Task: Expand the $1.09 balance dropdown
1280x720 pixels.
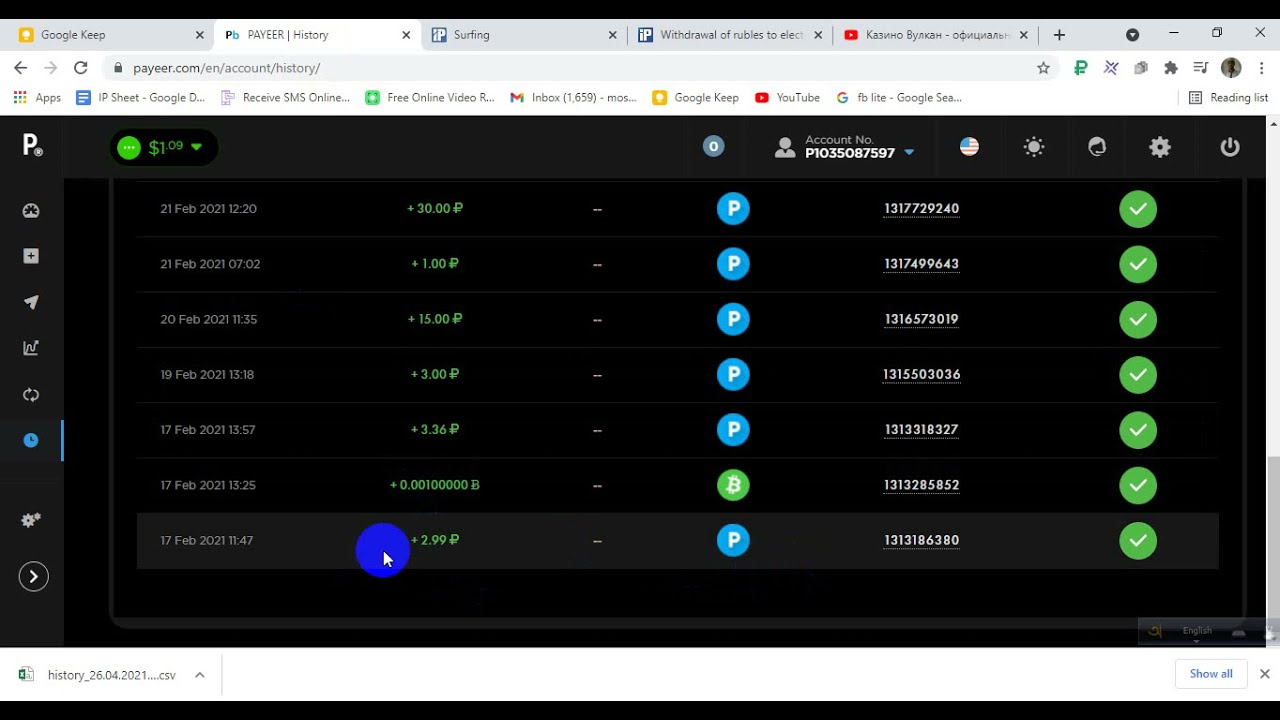Action: 164,147
